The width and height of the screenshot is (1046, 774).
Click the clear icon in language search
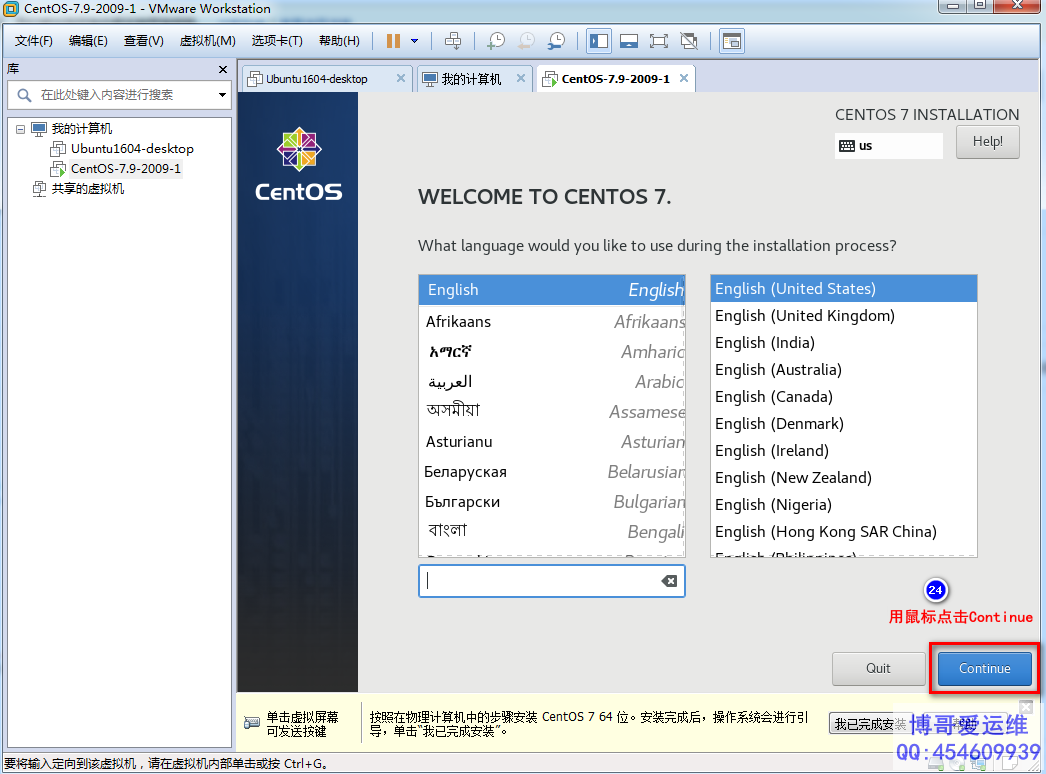(669, 581)
